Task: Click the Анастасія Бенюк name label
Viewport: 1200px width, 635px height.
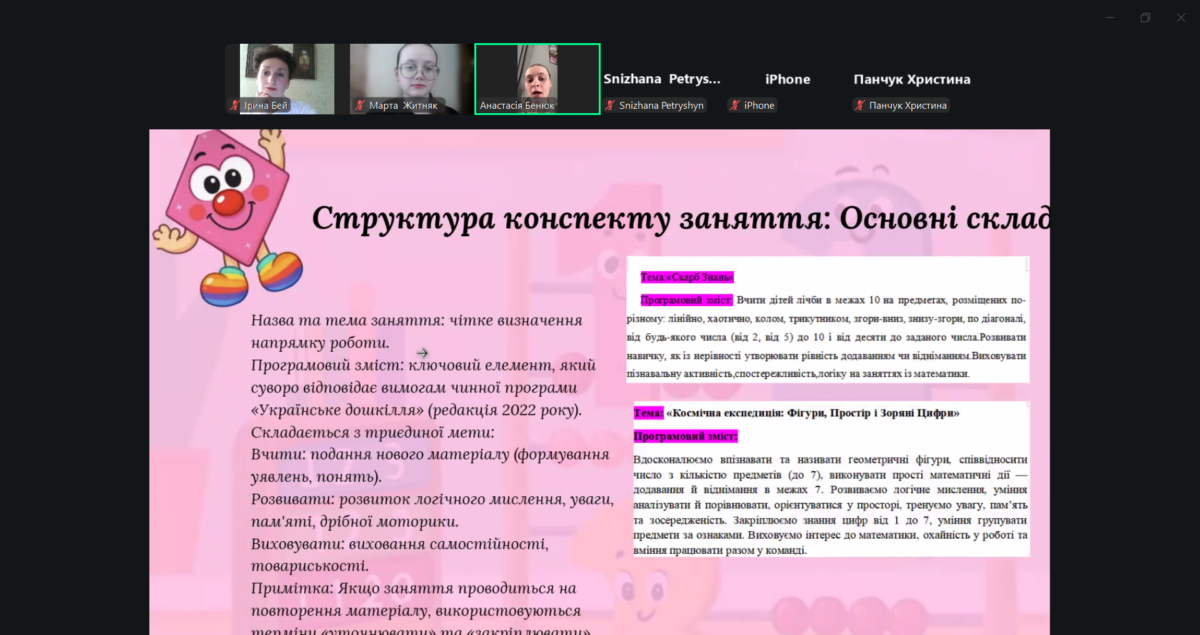Action: point(517,105)
